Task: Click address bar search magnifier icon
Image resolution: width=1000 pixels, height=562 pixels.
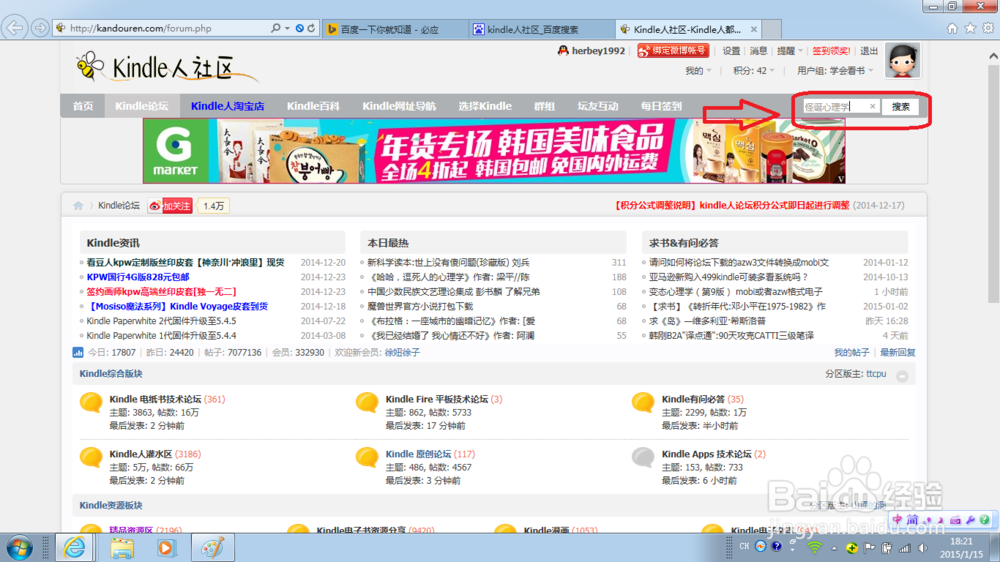Action: [x=276, y=28]
